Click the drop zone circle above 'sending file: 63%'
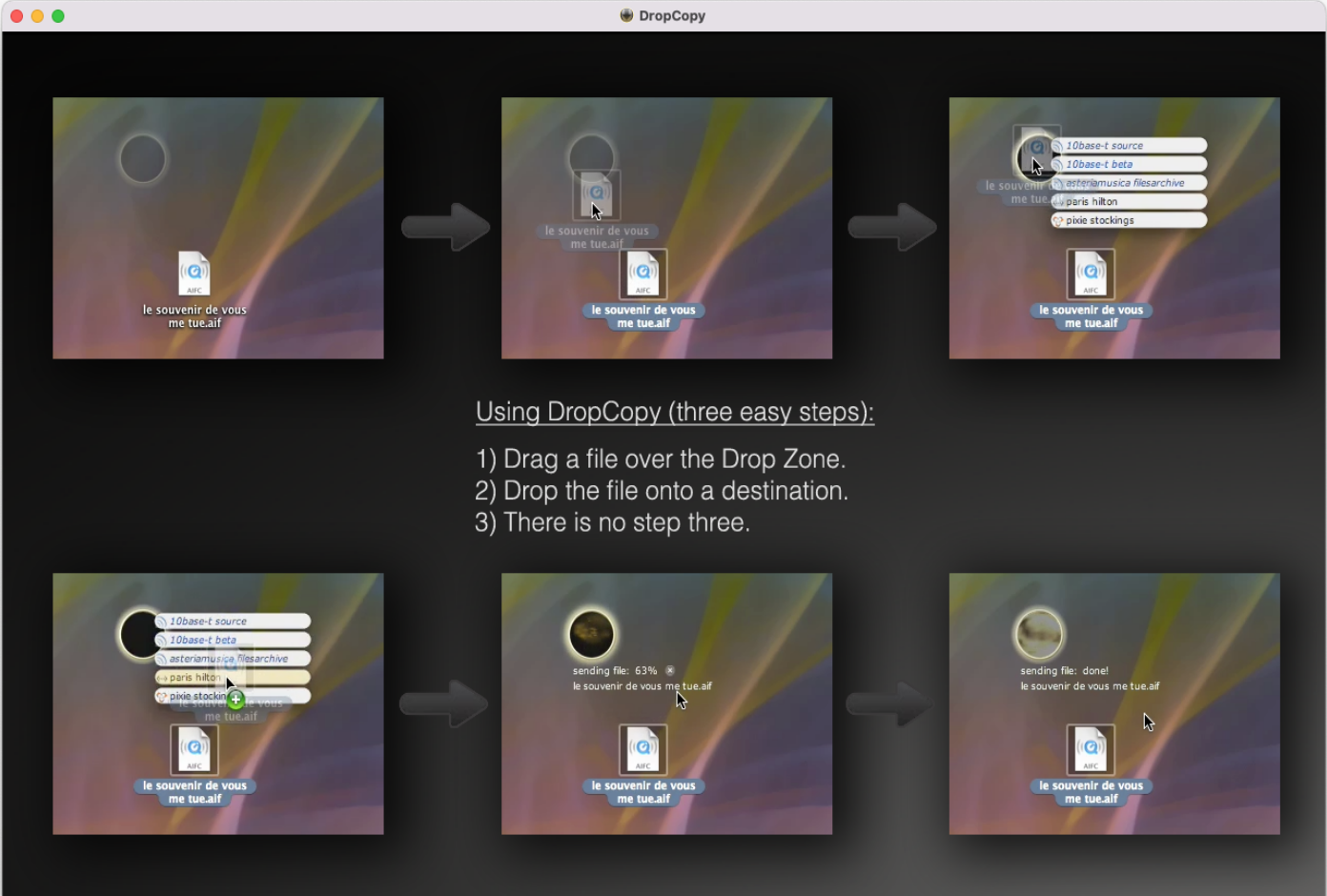Screen dimensions: 1327x896 591,634
